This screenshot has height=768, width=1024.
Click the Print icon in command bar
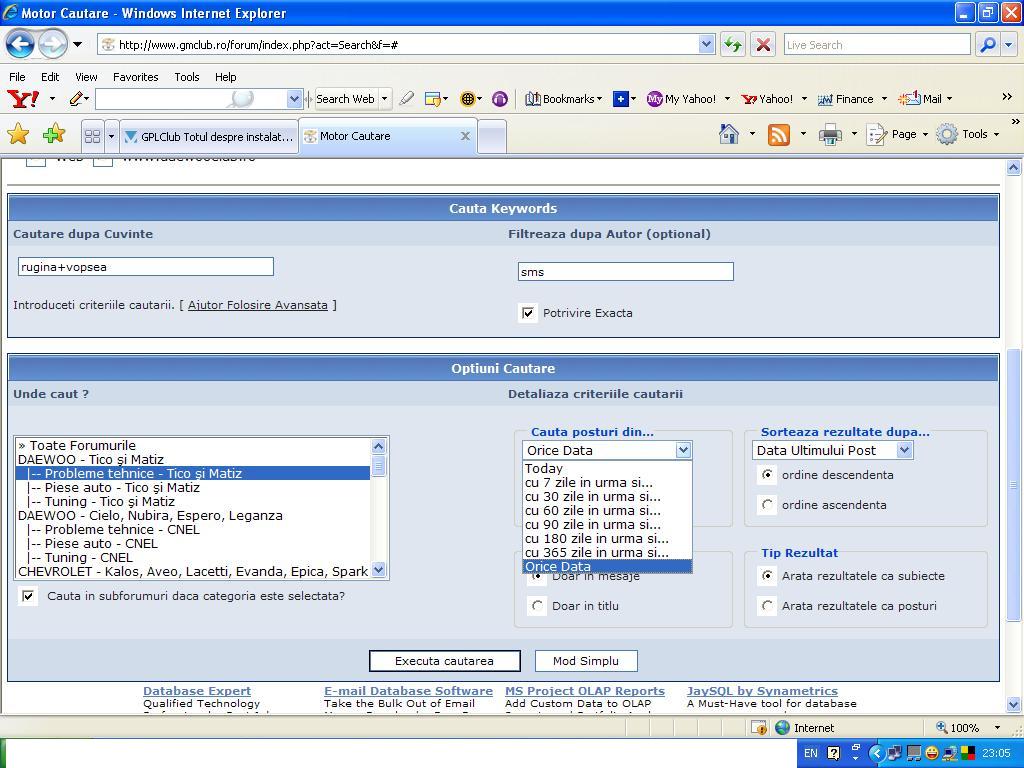[x=830, y=135]
